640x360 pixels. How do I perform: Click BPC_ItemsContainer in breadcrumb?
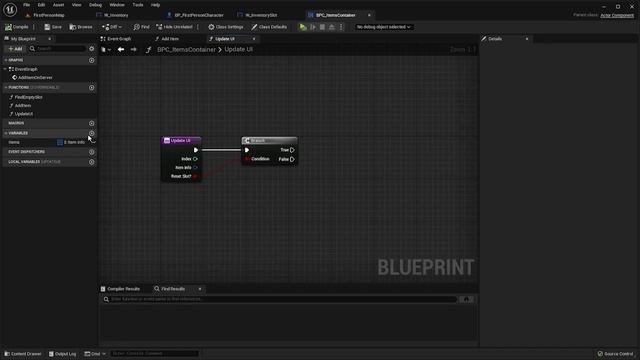coord(186,49)
